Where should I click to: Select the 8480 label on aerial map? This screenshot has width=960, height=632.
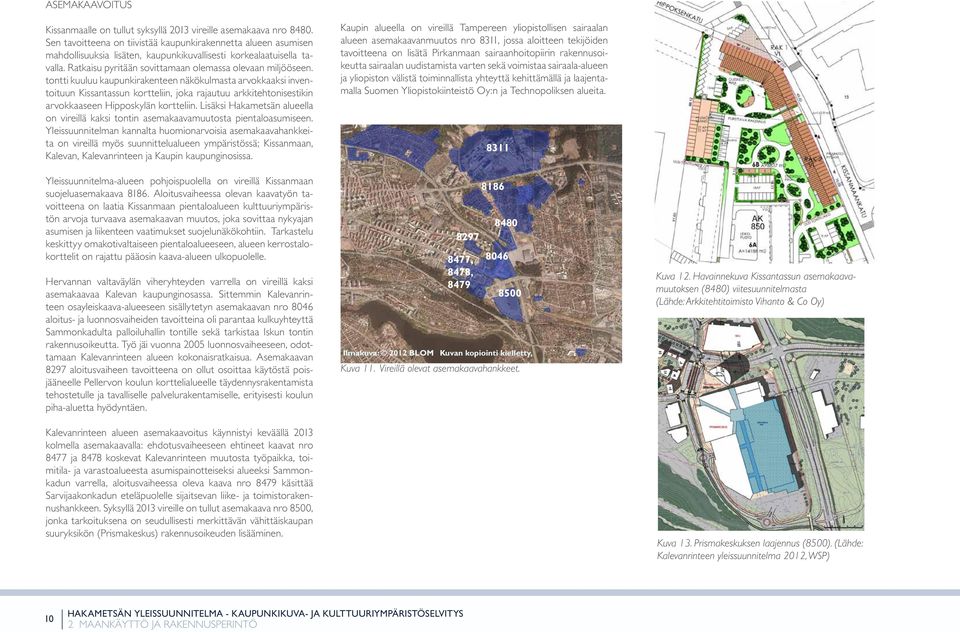click(506, 223)
